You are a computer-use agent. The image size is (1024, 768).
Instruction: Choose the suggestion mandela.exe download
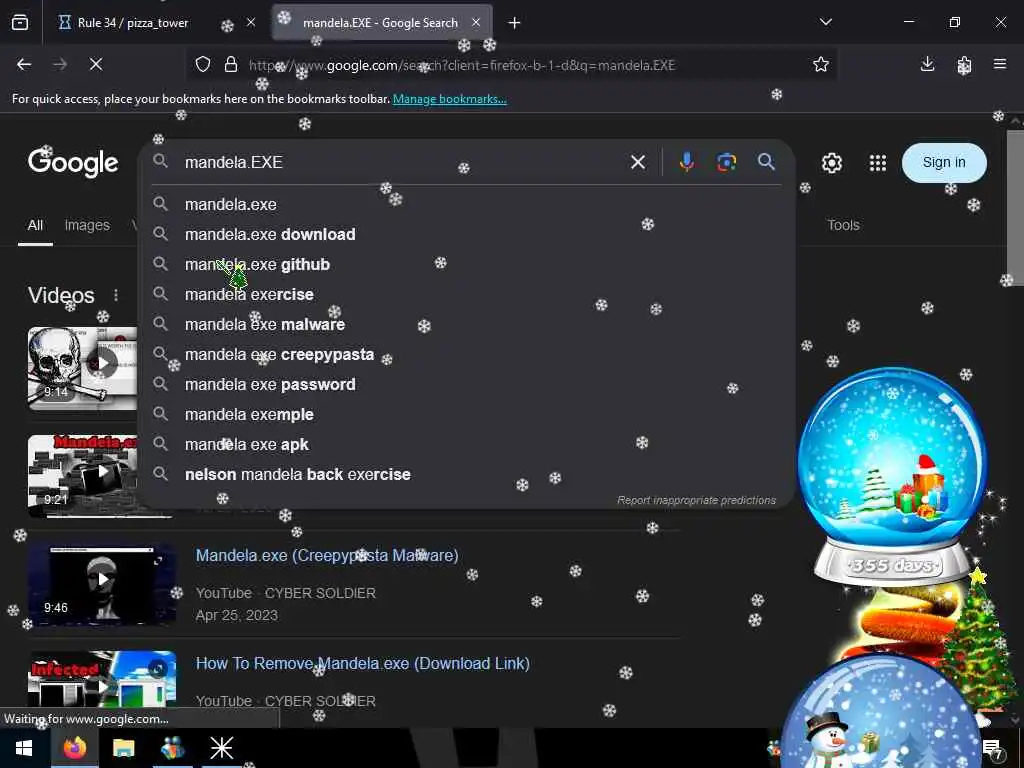point(467,234)
